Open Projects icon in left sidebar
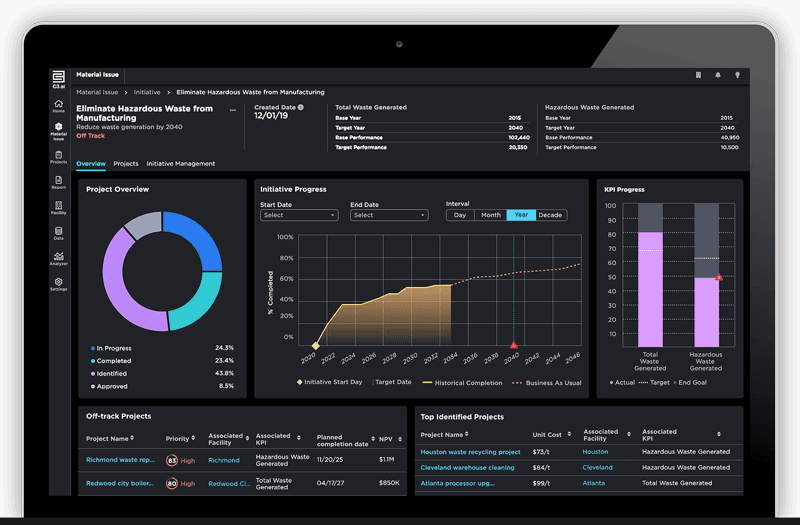The width and height of the screenshot is (800, 525). coord(59,156)
